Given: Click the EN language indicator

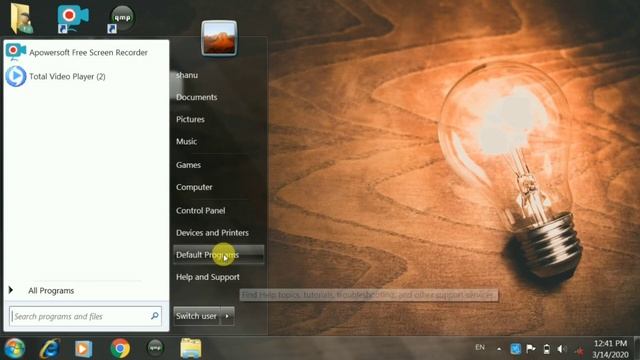Looking at the screenshot, I should click(480, 347).
